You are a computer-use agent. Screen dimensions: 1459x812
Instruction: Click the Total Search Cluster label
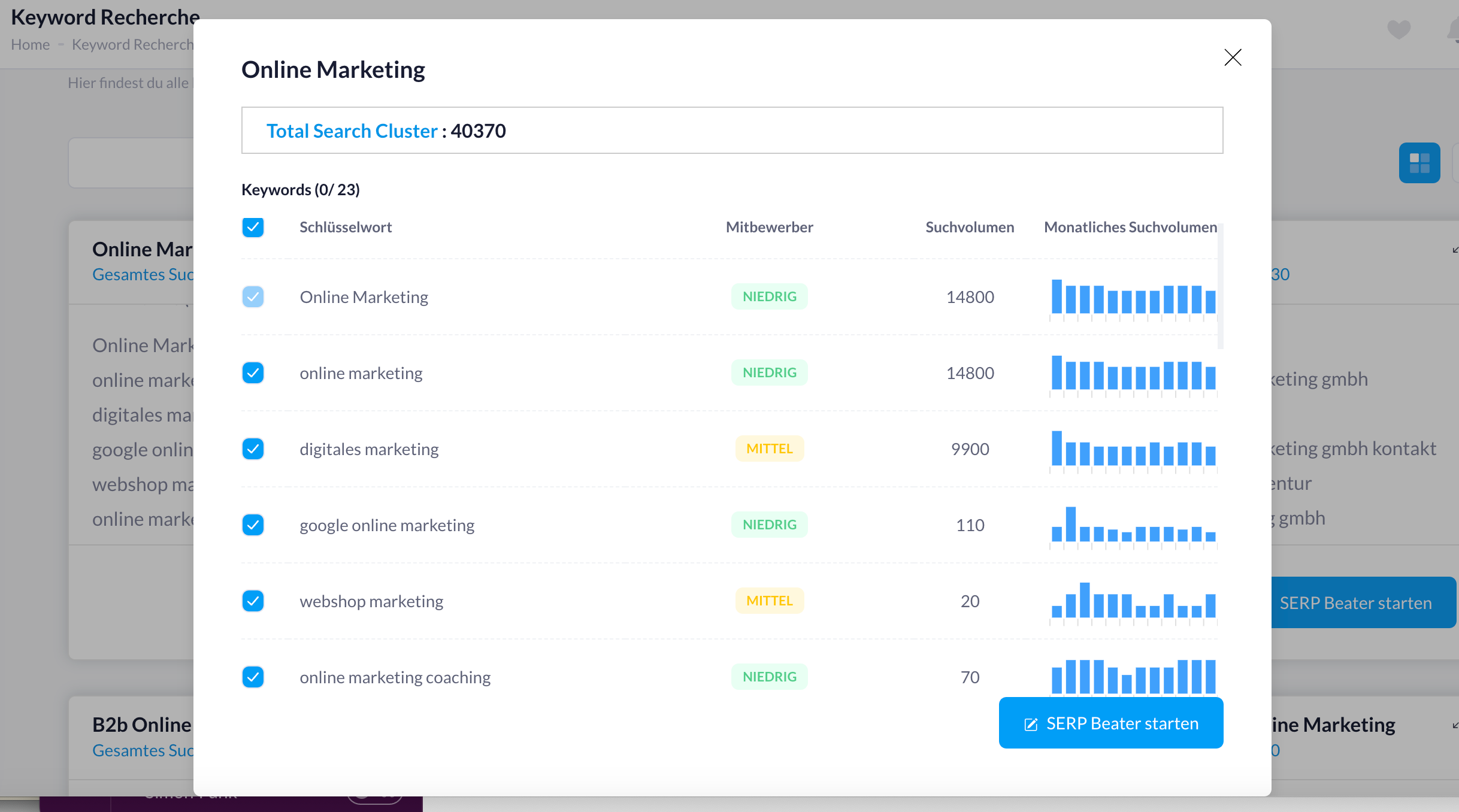click(352, 131)
